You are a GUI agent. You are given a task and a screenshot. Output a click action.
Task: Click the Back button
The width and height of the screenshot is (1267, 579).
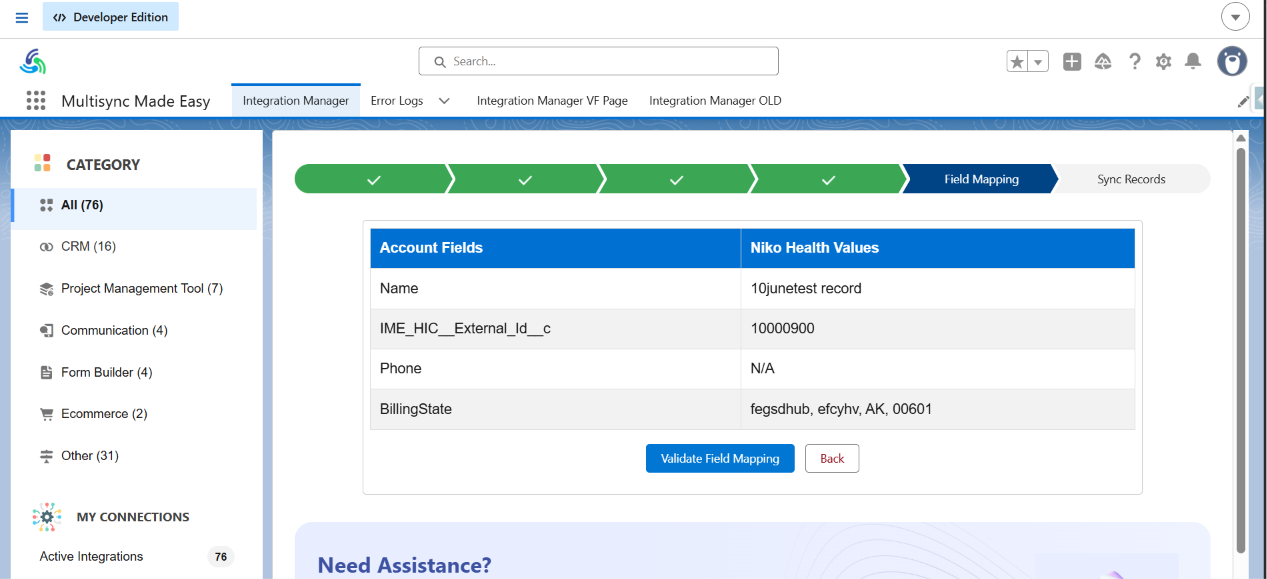pos(832,458)
